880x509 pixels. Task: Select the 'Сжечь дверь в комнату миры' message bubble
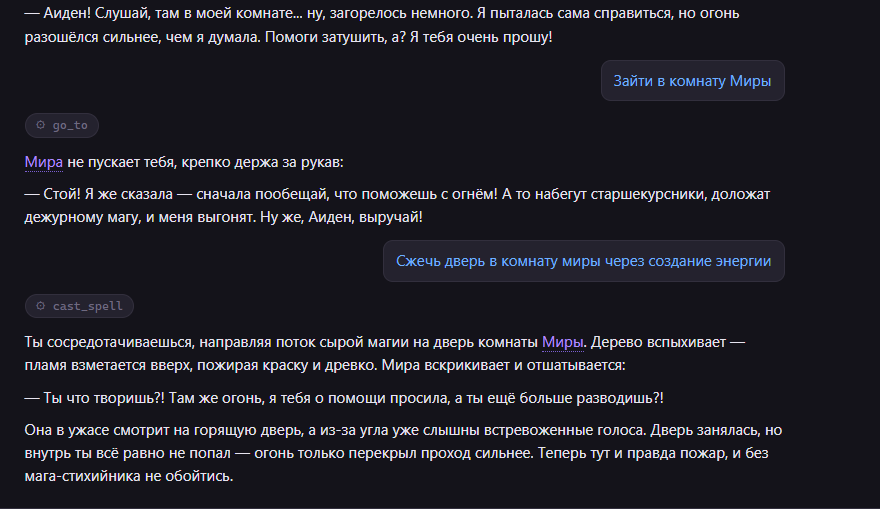click(584, 261)
